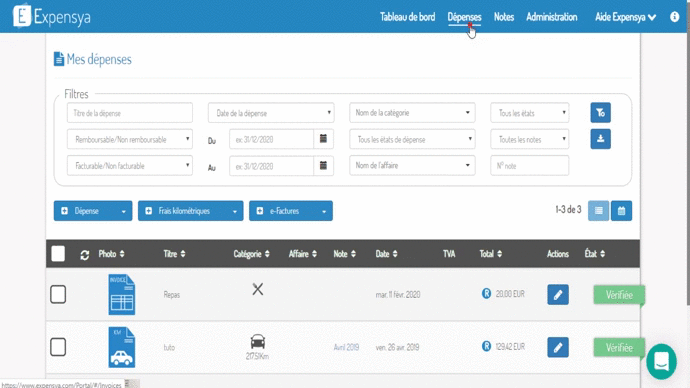
Task: Check the Repas expense row checkbox
Action: pos(58,294)
